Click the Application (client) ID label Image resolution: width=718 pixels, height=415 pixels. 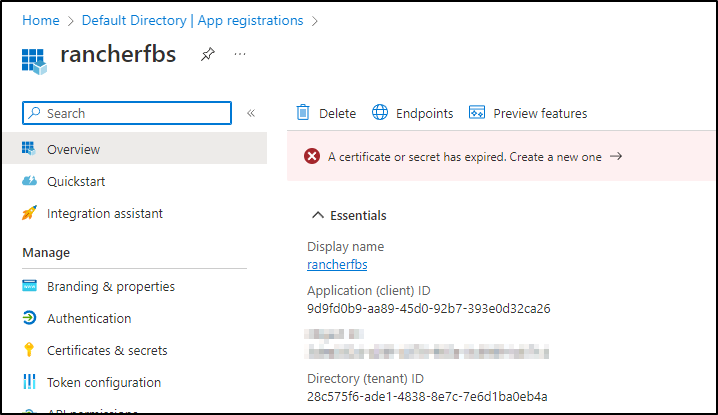(x=369, y=291)
